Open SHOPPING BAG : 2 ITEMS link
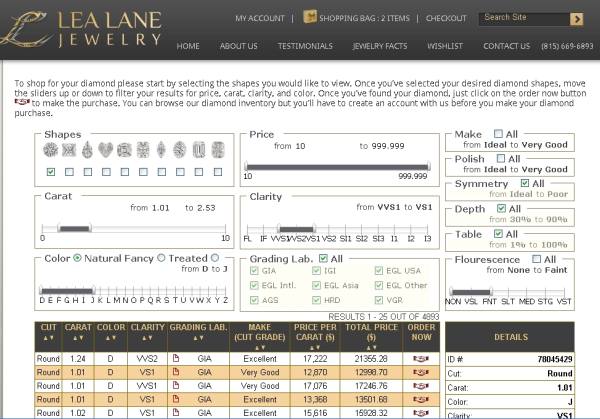 [x=364, y=18]
